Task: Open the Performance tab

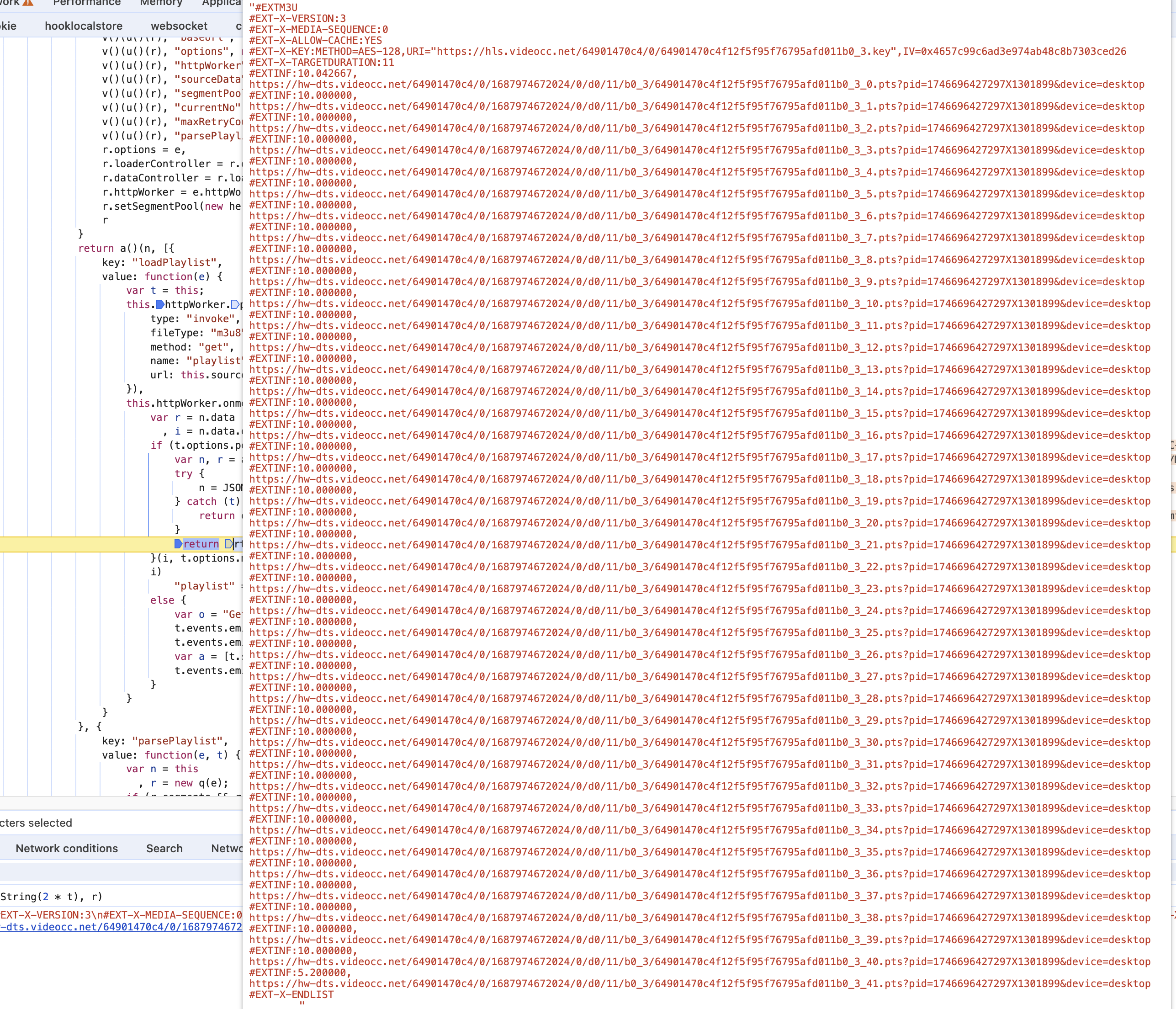Action: [x=86, y=3]
